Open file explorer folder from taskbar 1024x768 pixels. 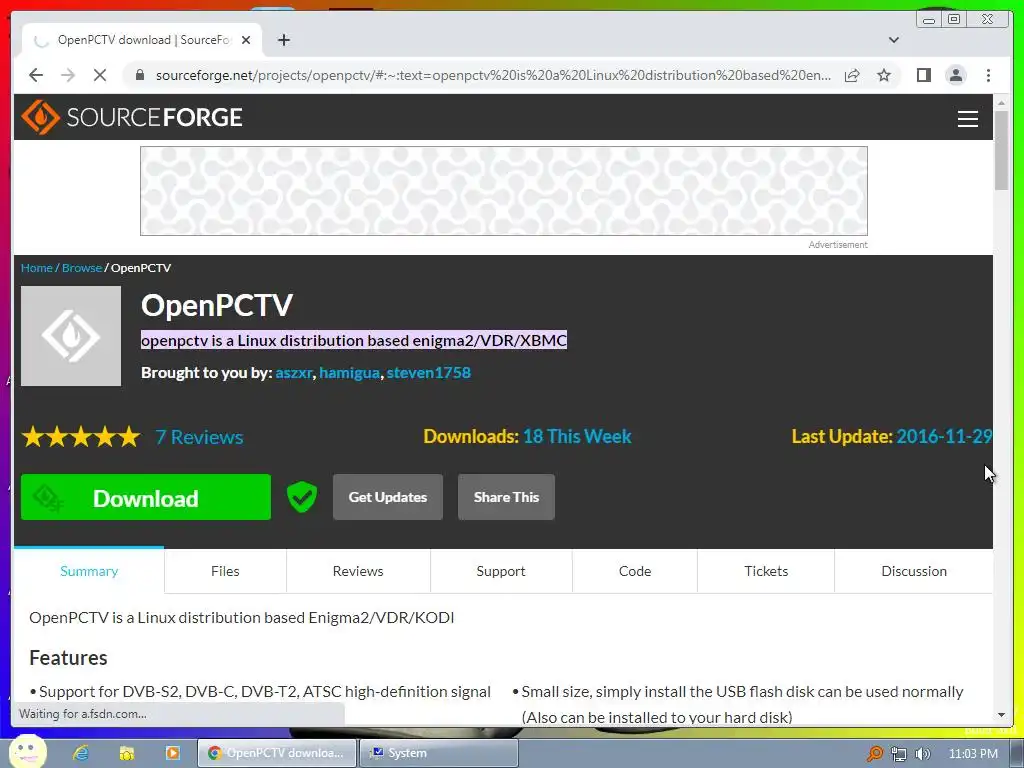(x=126, y=753)
